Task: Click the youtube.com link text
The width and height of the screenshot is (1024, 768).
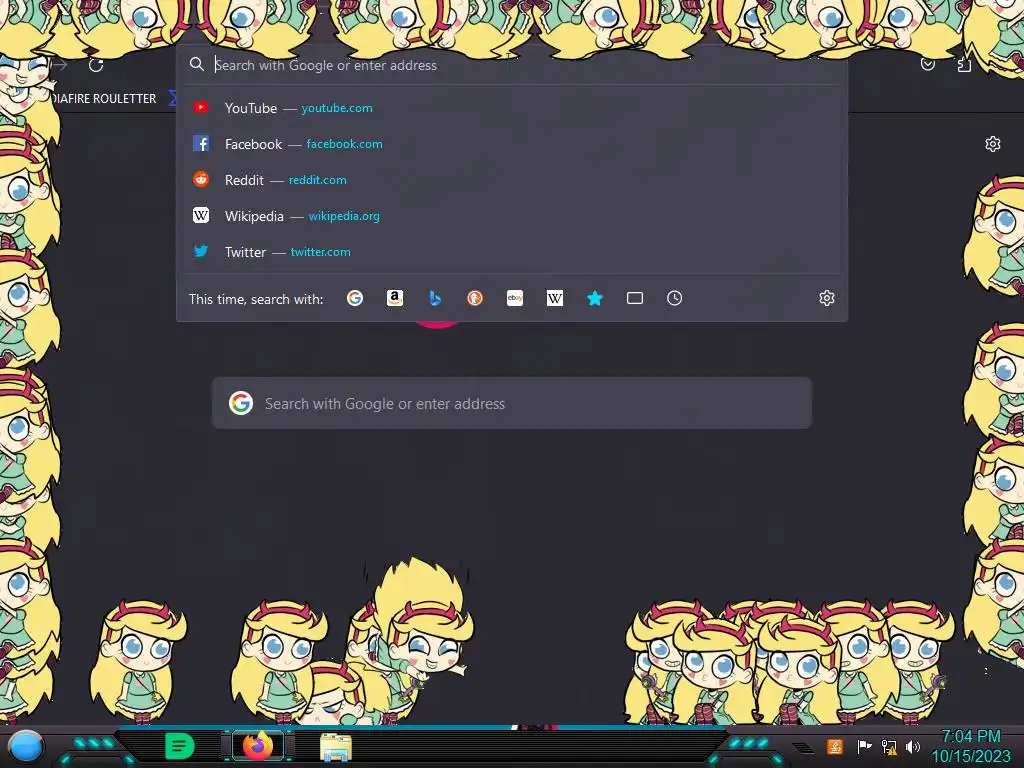Action: [x=337, y=108]
